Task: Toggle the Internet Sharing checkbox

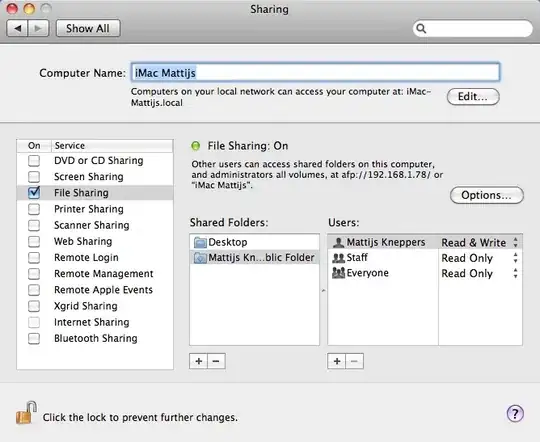Action: 34,322
